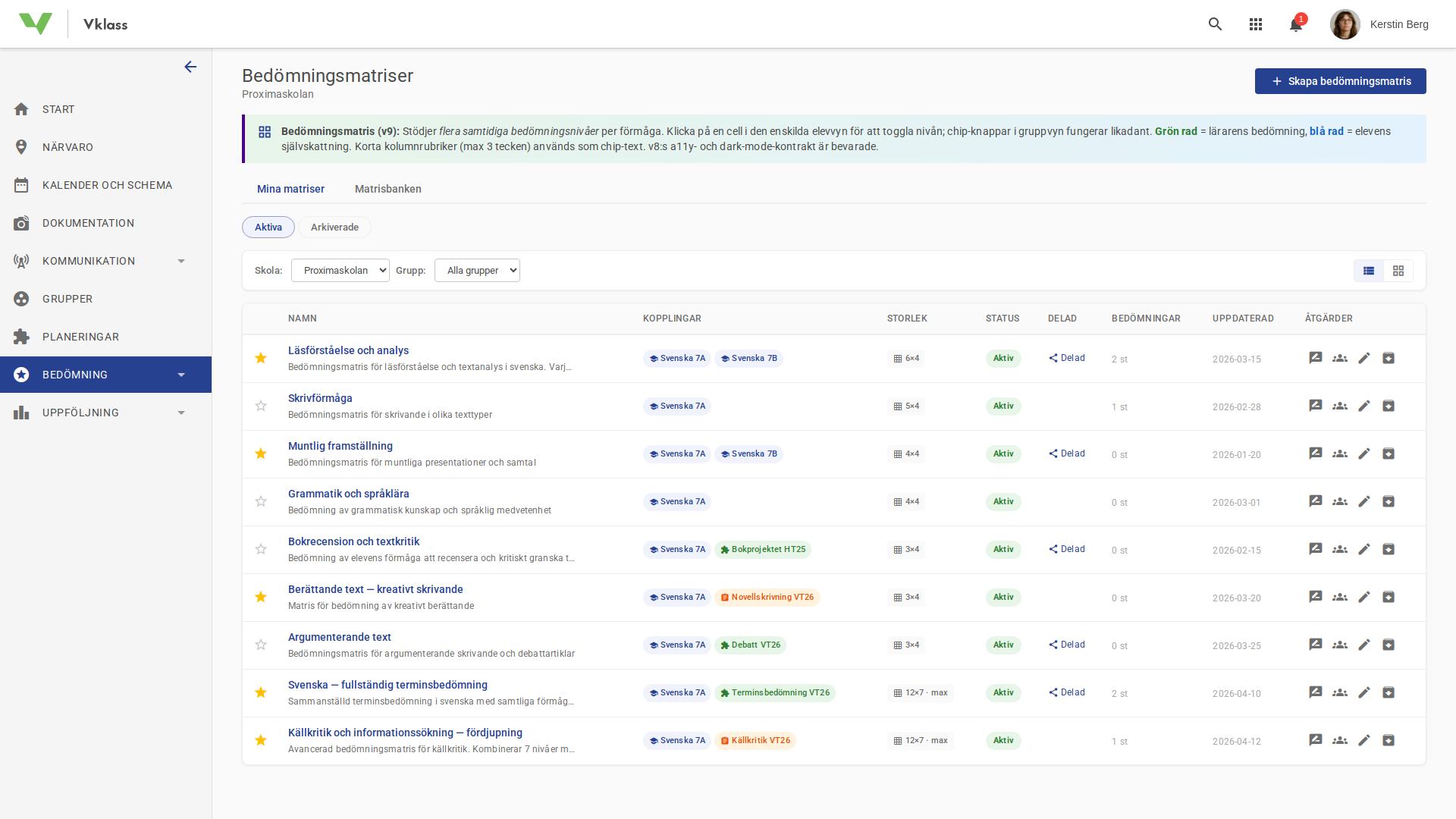Open group view for Skrivförmåga
This screenshot has height=819, width=1456.
(1340, 406)
